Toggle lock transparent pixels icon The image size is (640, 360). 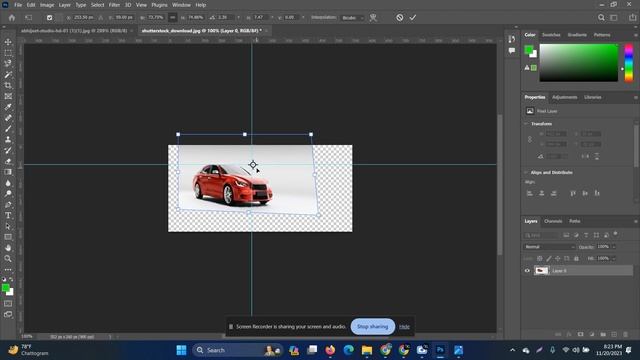[540, 258]
